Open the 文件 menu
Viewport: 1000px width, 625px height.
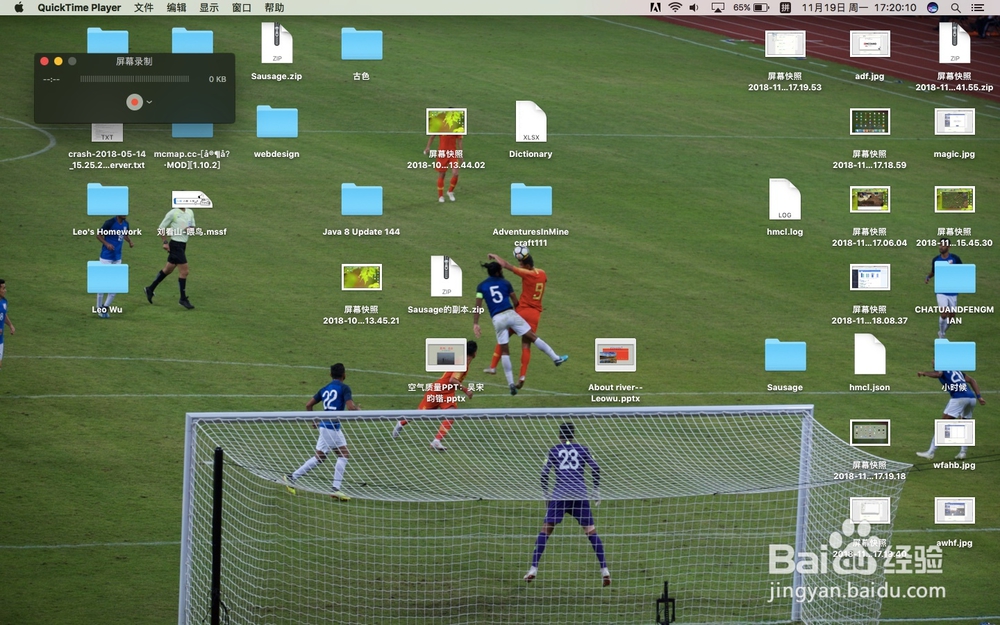(x=143, y=8)
